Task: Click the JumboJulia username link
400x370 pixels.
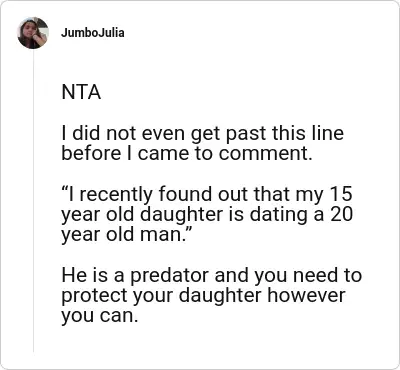Action: click(x=93, y=33)
